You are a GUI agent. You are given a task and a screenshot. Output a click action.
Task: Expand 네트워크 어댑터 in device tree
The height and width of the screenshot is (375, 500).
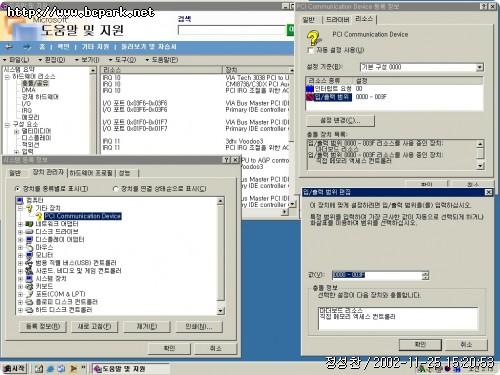tap(20, 224)
